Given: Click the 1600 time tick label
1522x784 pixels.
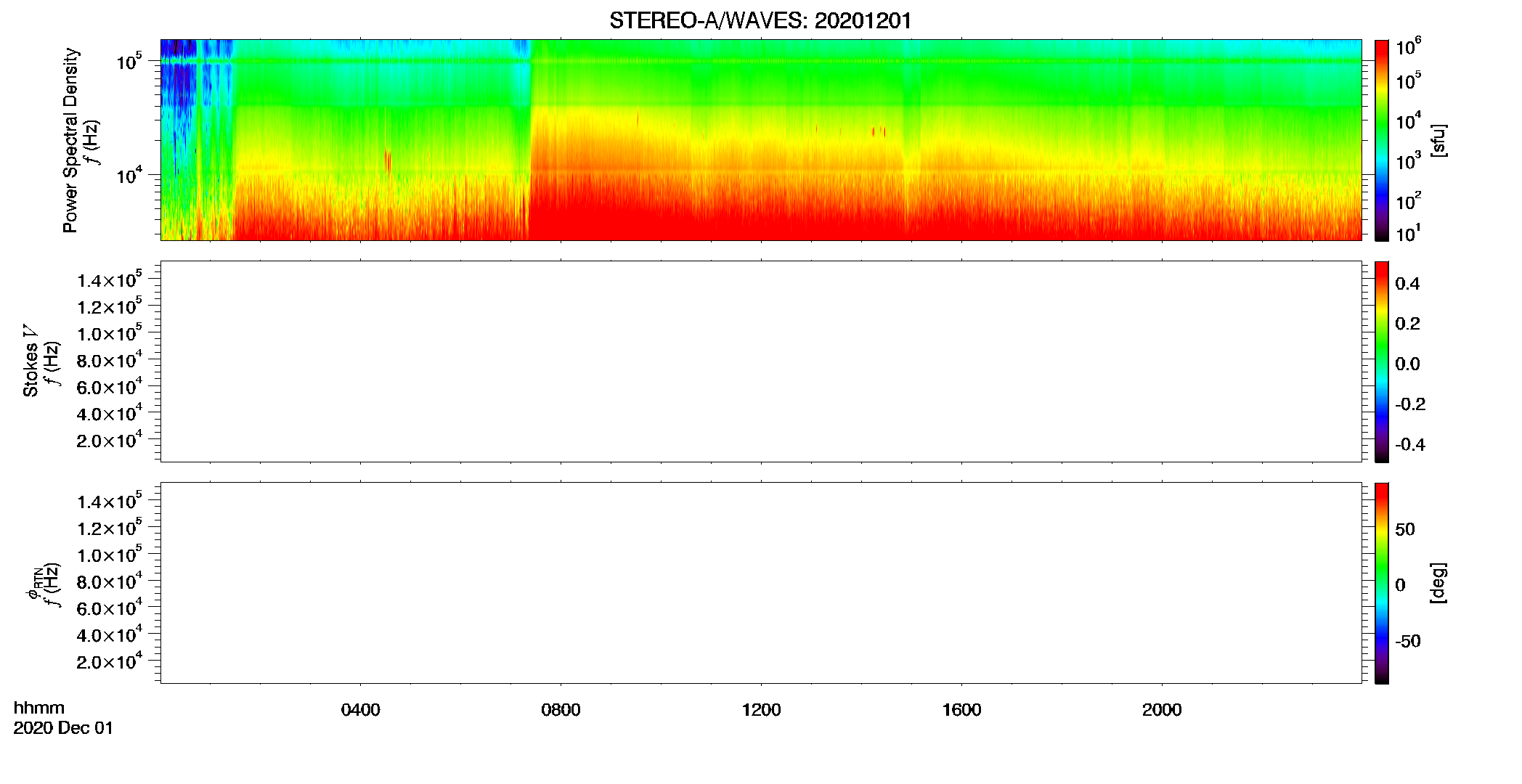Looking at the screenshot, I should (x=961, y=710).
